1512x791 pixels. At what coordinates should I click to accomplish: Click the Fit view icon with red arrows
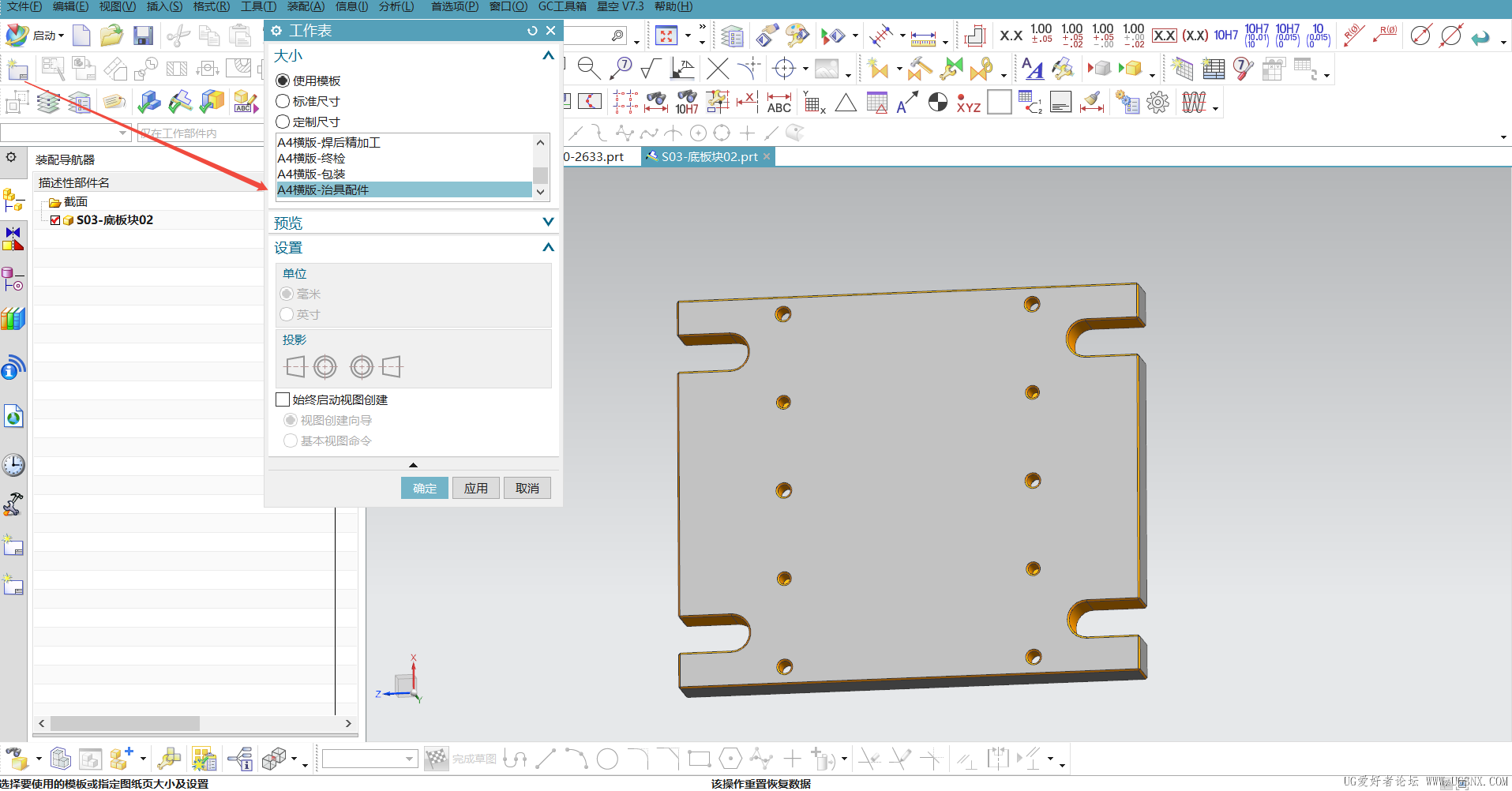coord(667,36)
